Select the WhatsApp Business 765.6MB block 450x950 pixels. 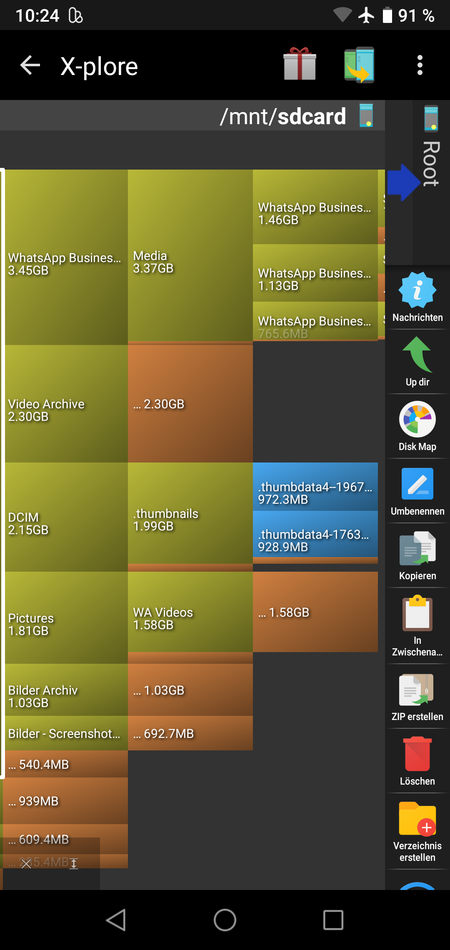coord(315,321)
